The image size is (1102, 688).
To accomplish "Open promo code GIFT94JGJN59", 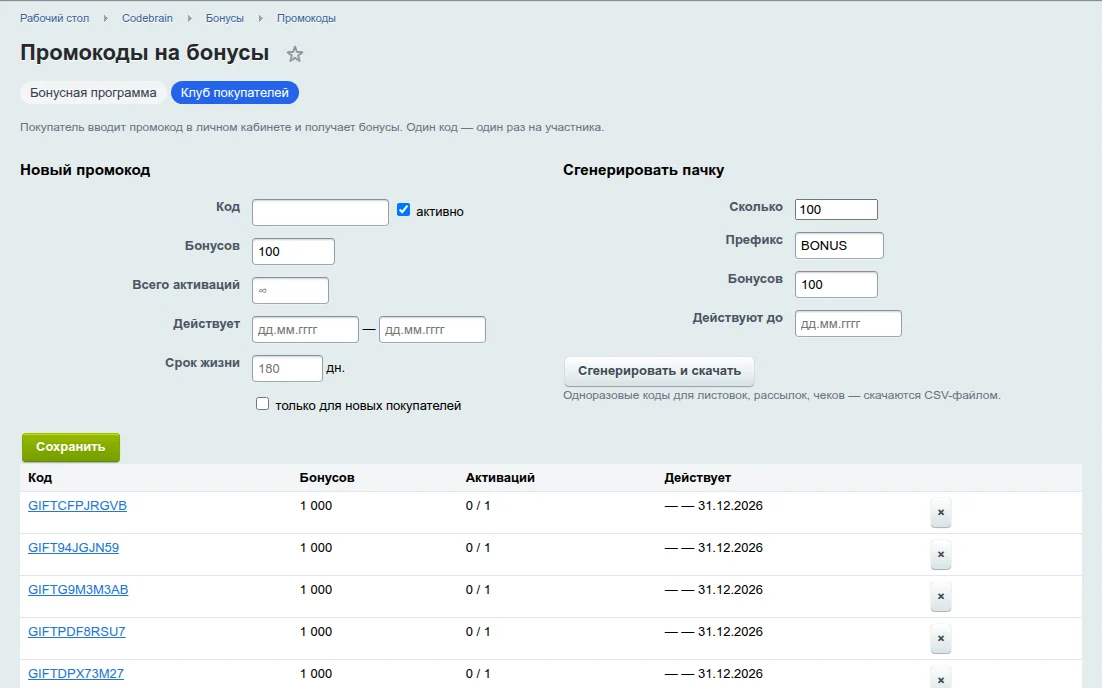I will [x=74, y=548].
